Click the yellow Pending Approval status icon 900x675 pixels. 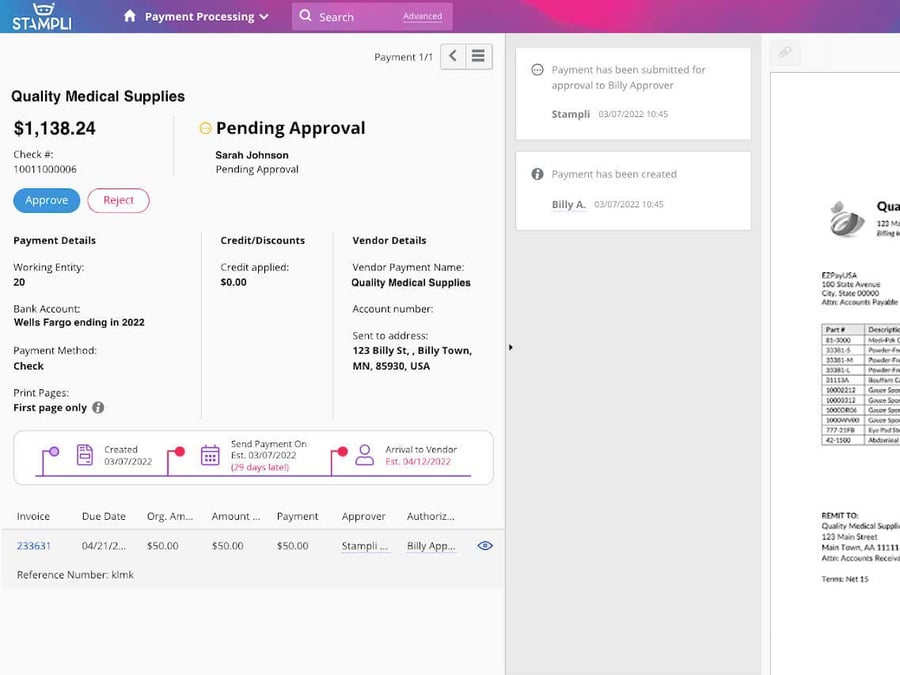point(205,128)
